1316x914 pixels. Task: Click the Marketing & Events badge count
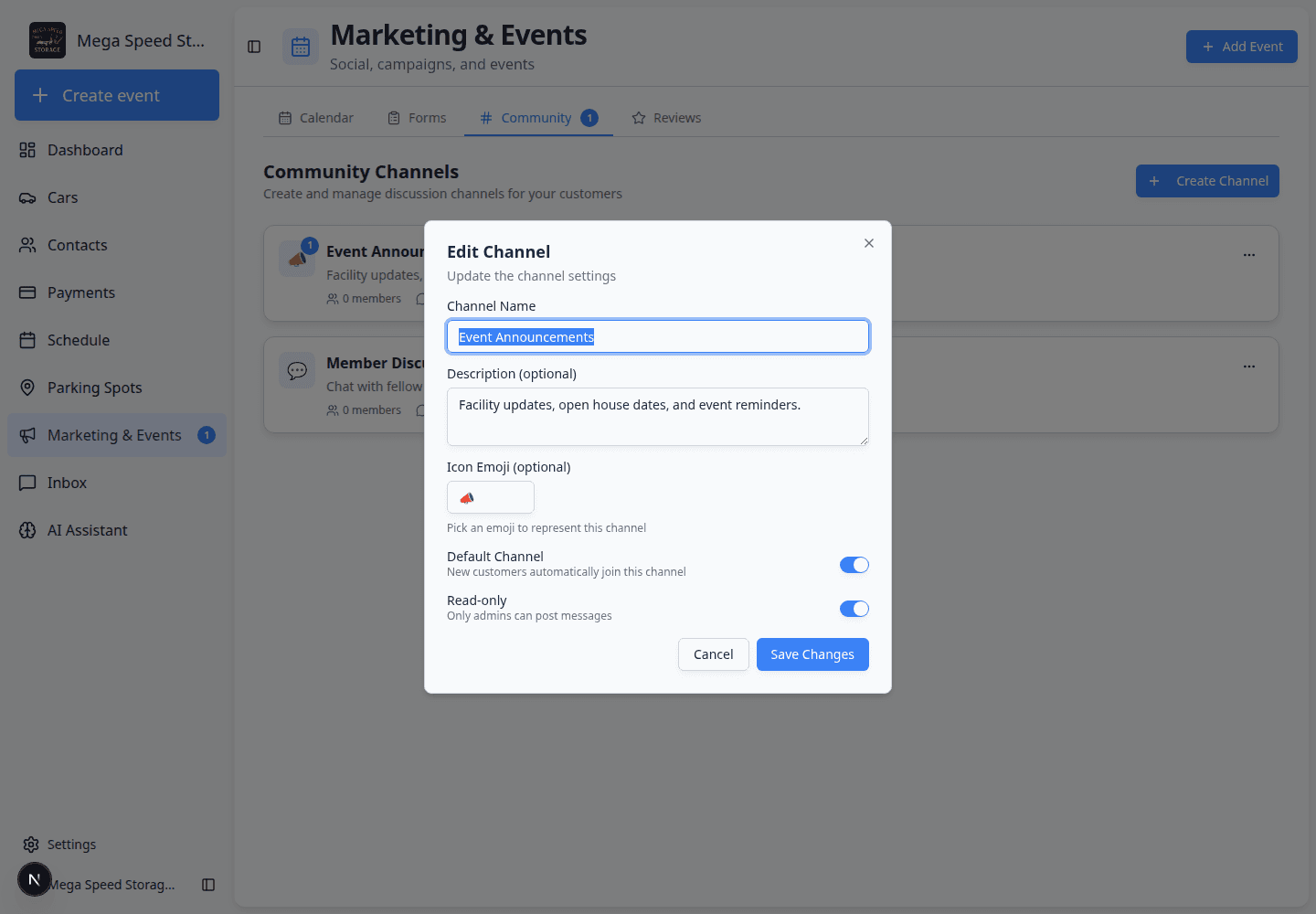click(207, 435)
